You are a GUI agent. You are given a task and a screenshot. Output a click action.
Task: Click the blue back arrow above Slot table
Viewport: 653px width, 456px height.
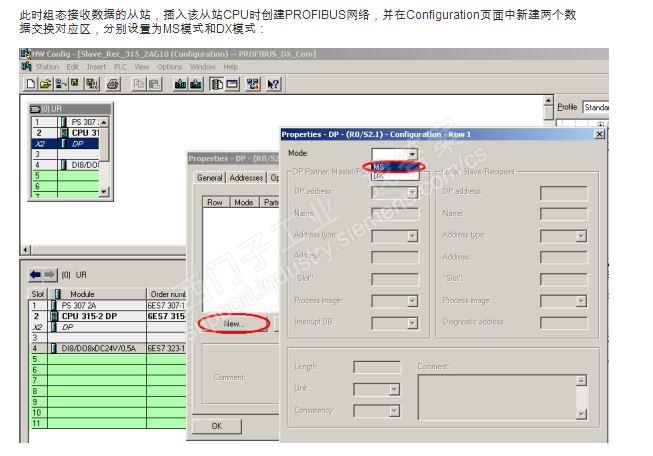click(35, 274)
